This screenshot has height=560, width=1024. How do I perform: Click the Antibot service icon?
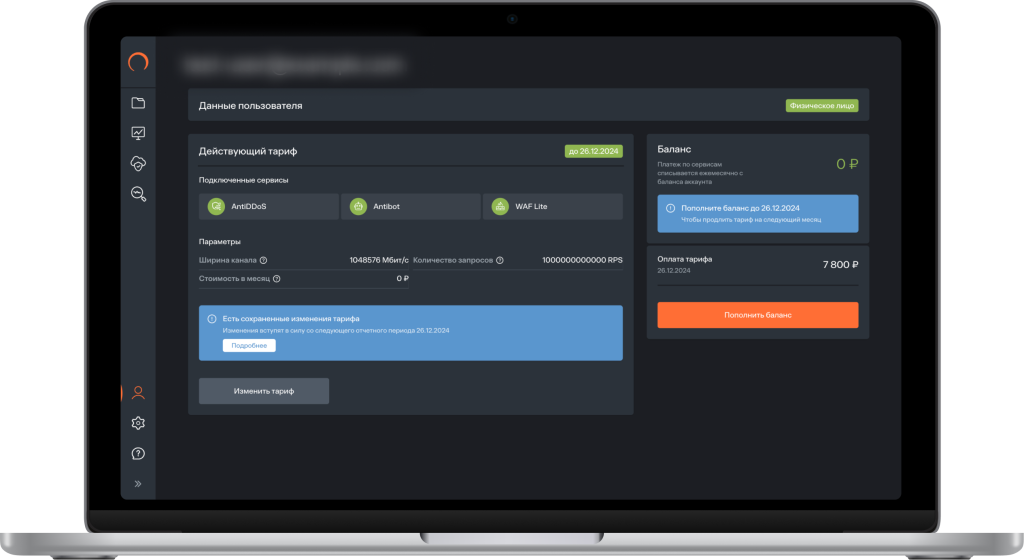coord(358,206)
